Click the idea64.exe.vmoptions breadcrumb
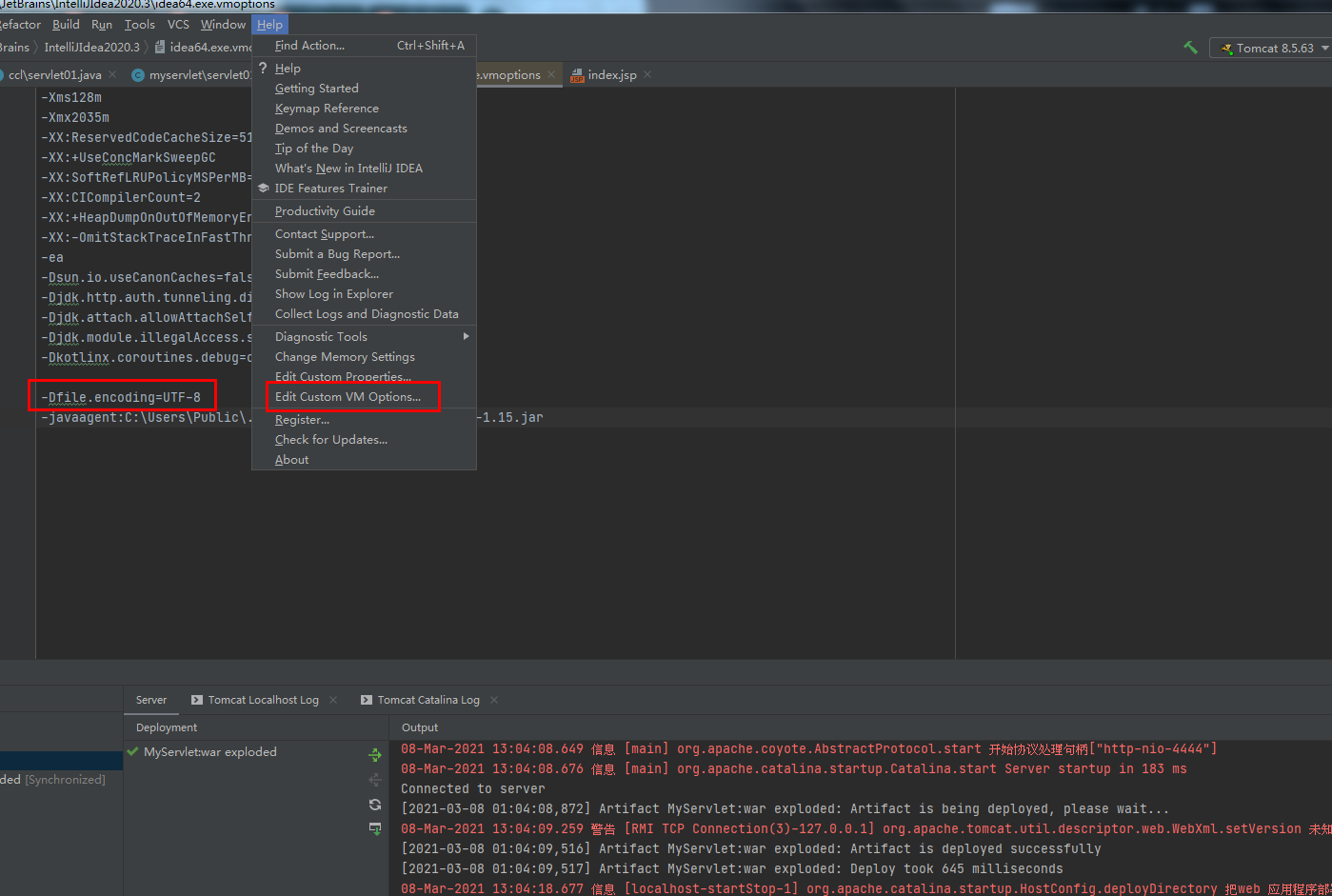1332x896 pixels. [x=204, y=47]
